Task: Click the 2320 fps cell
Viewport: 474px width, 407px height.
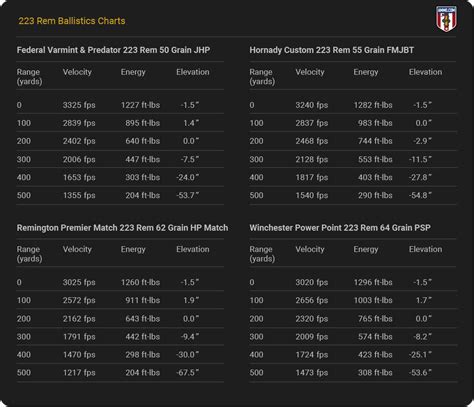Action: point(312,319)
